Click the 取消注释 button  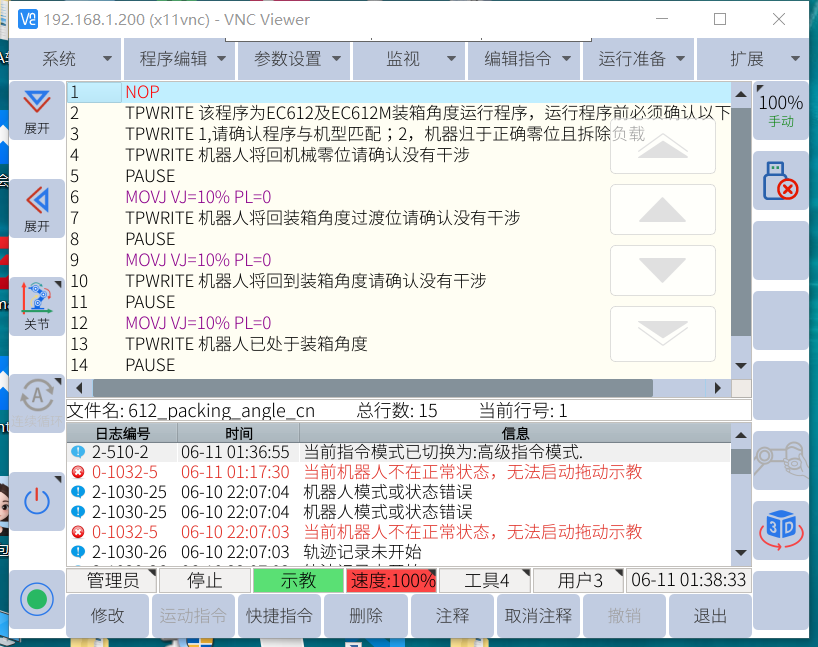(x=538, y=616)
